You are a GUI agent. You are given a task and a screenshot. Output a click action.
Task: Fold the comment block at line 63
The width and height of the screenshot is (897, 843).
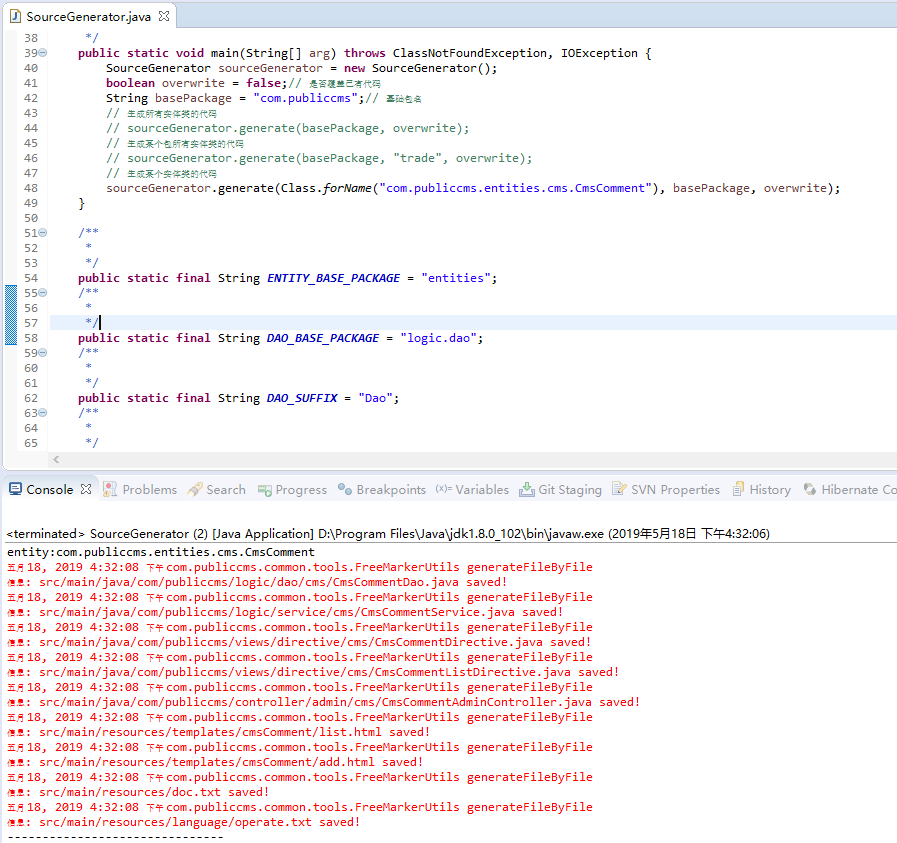[42, 413]
